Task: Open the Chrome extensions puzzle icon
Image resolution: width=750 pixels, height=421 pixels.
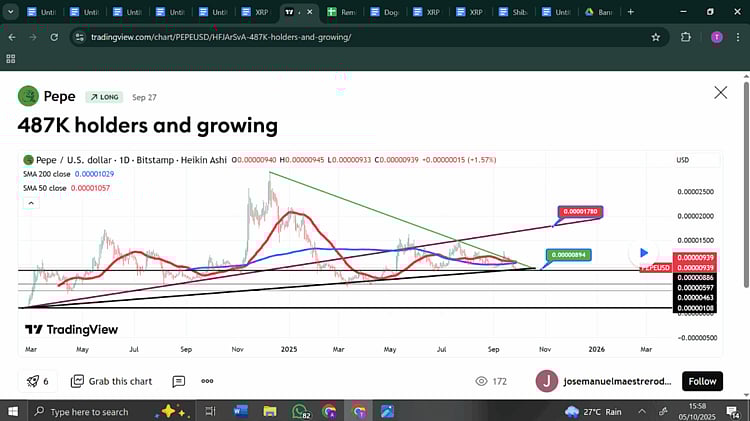Action: pyautogui.click(x=686, y=37)
